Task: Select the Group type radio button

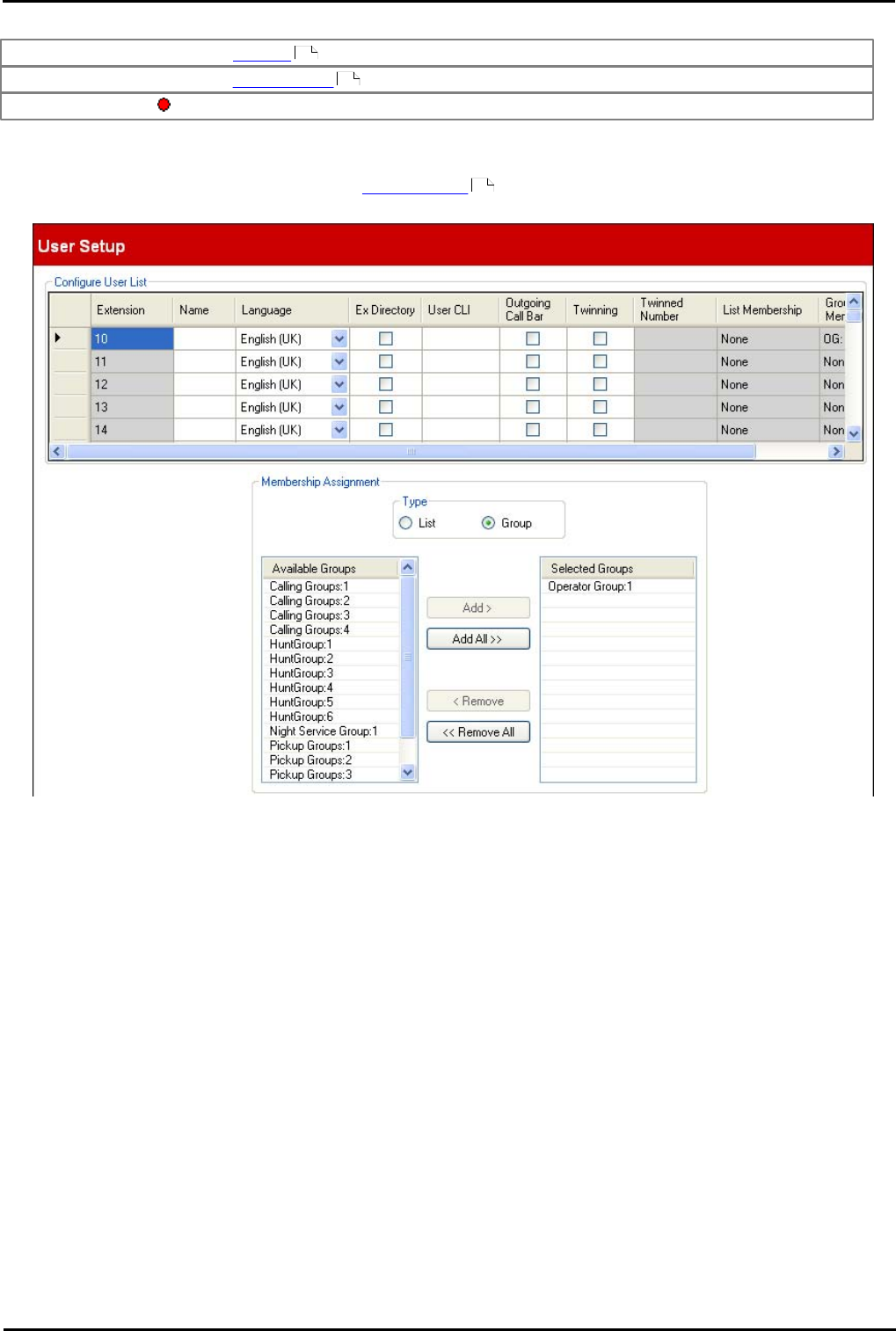Action: tap(488, 523)
